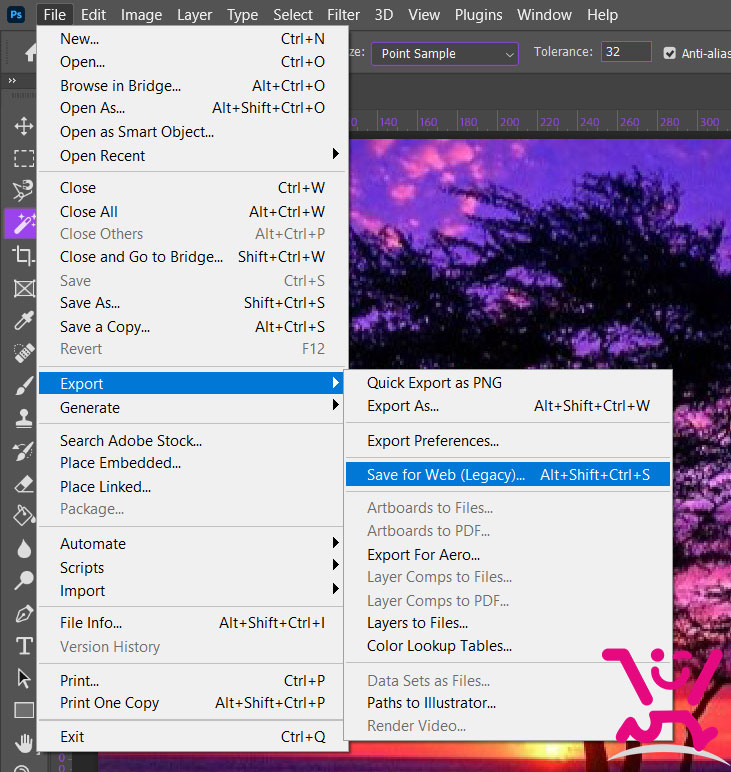
Task: Select the Path Selection tool
Action: coord(23,678)
